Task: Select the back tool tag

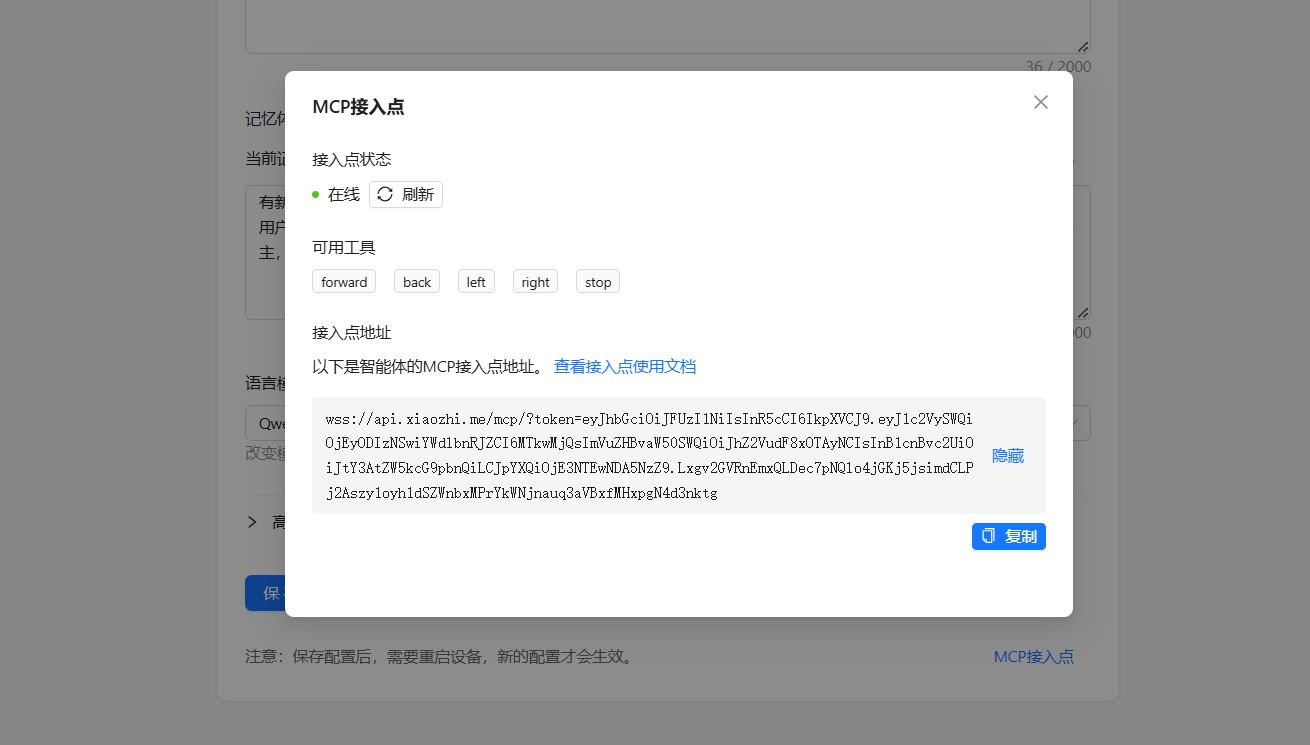Action: 417,282
